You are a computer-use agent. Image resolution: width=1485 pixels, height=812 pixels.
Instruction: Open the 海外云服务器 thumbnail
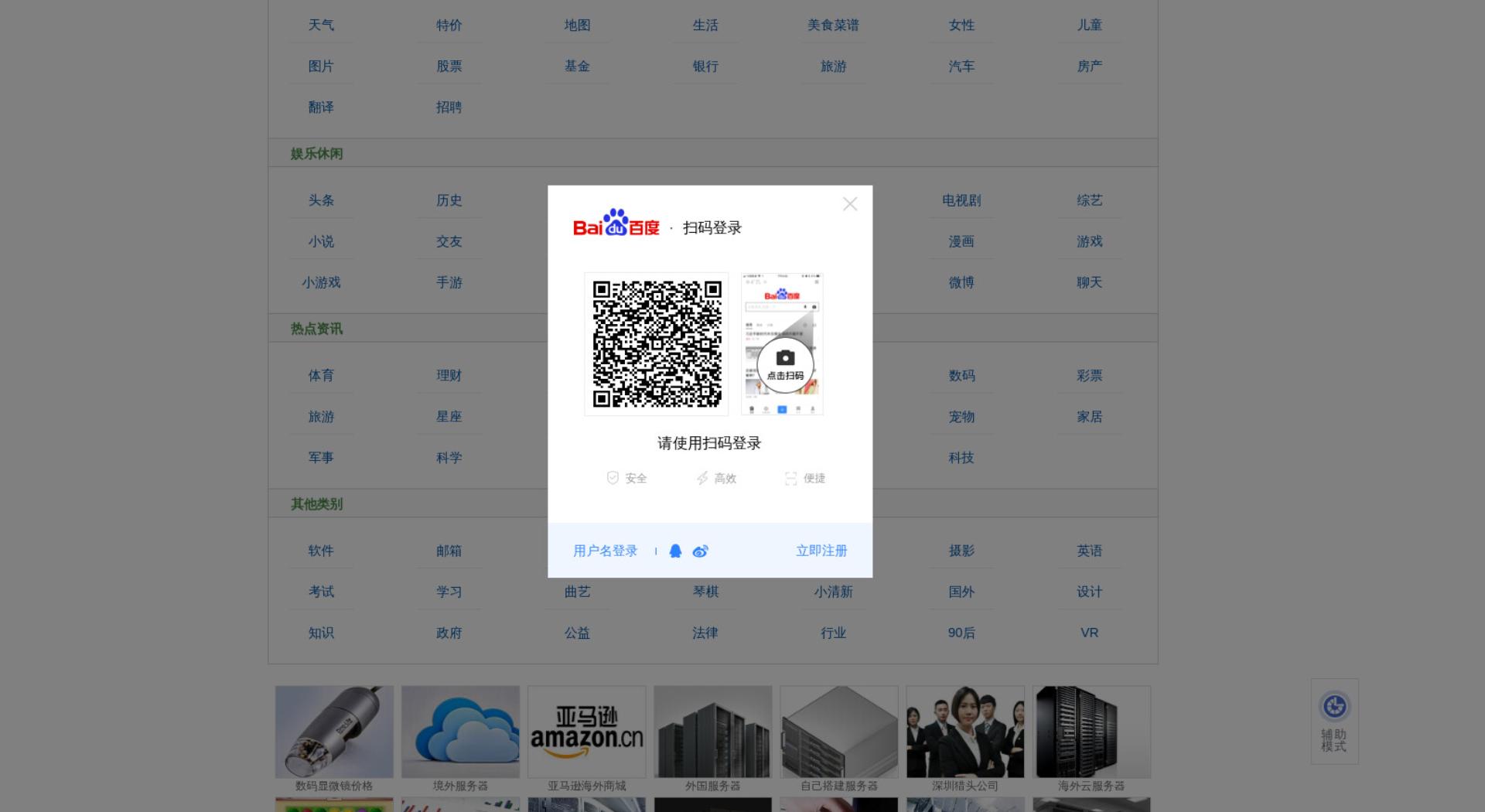click(1091, 732)
